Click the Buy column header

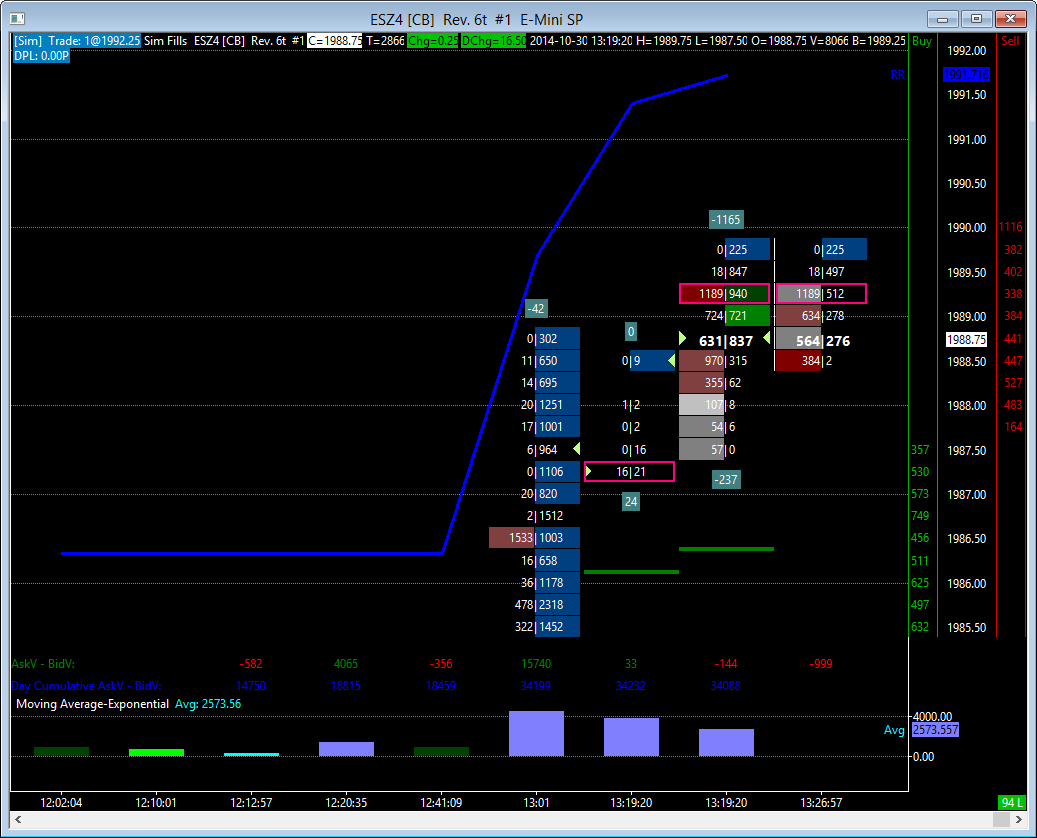(921, 41)
